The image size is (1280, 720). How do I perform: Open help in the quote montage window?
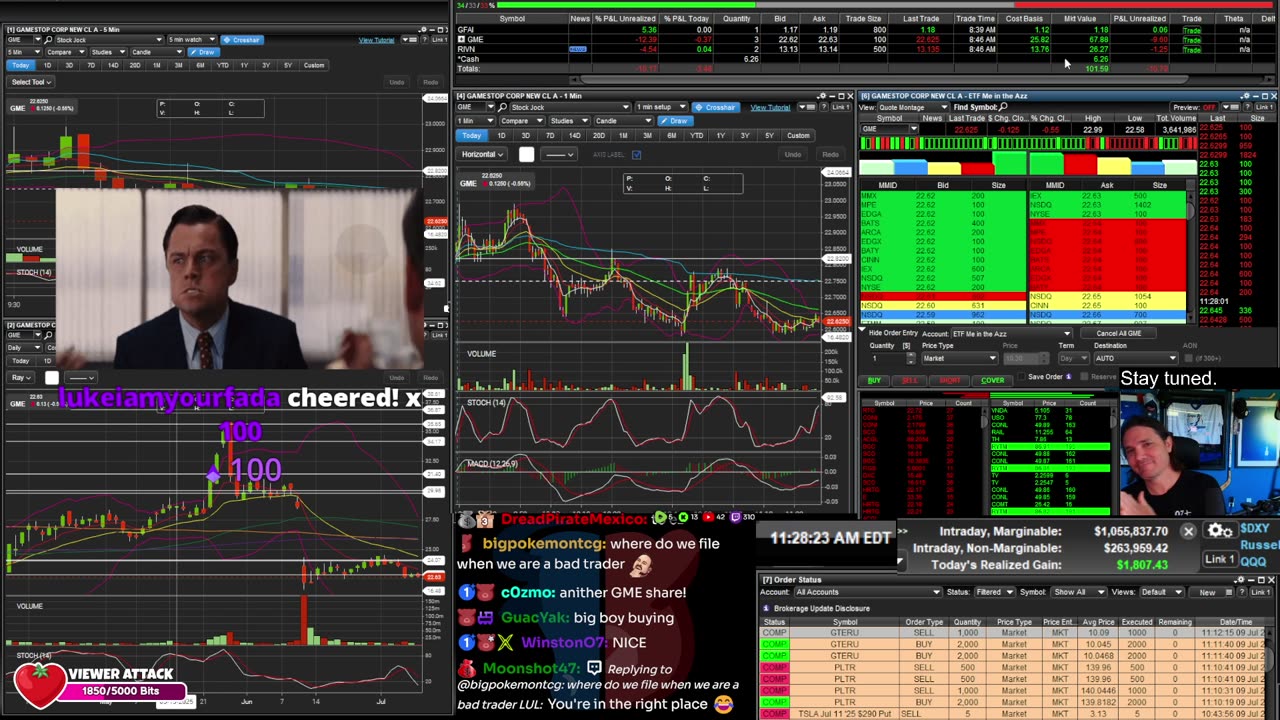1248,107
